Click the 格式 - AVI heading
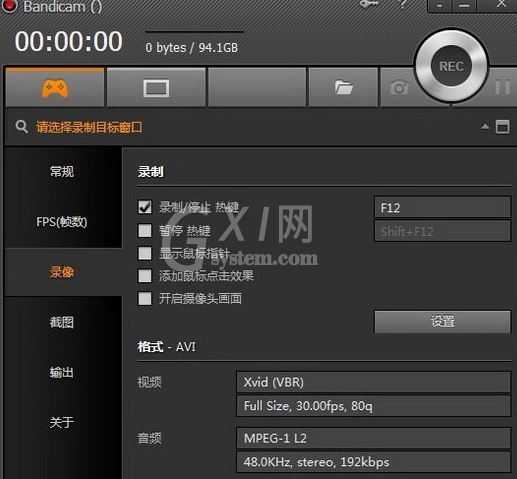This screenshot has width=517, height=479. pos(167,347)
